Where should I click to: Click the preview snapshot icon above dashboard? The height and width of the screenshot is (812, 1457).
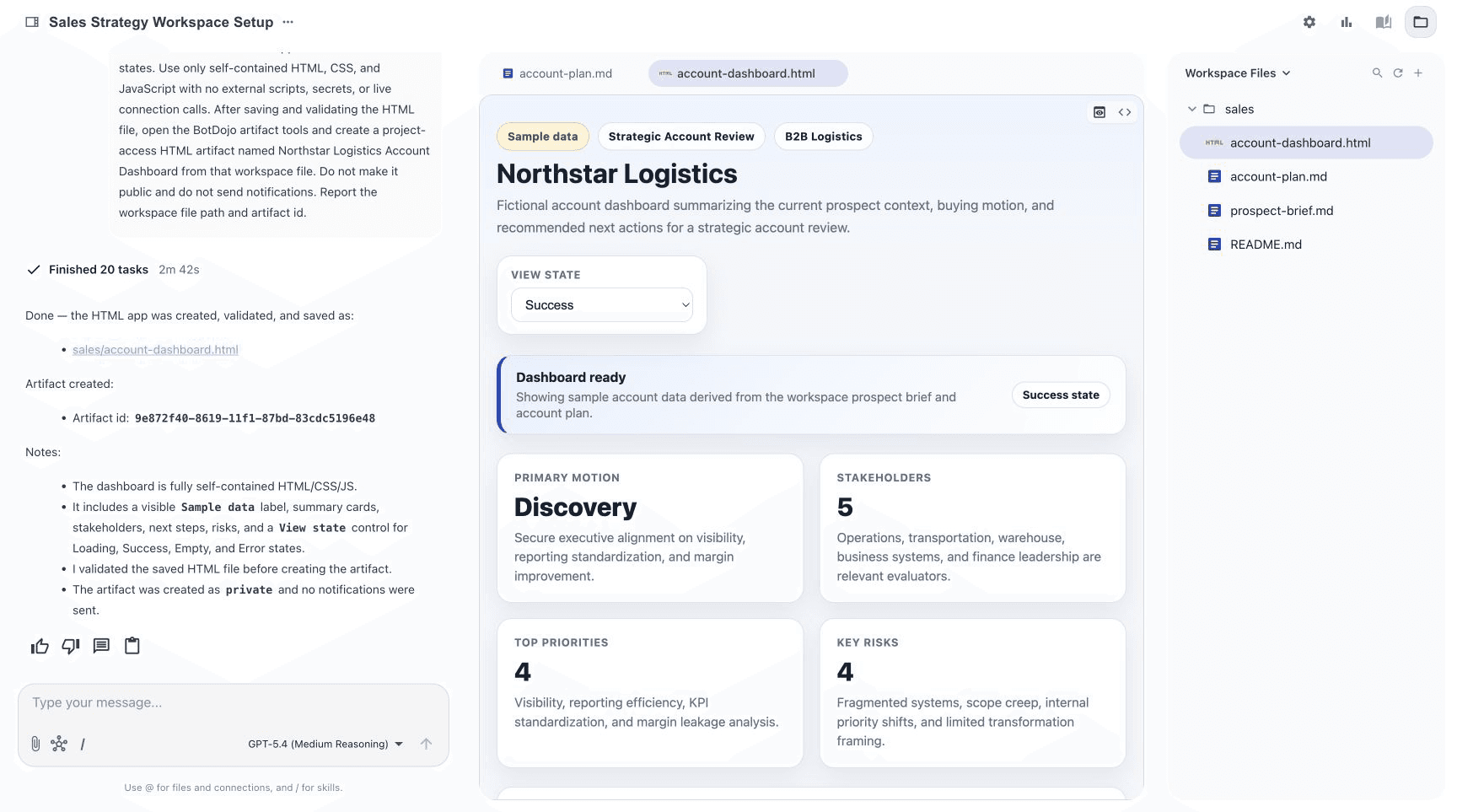tap(1099, 112)
